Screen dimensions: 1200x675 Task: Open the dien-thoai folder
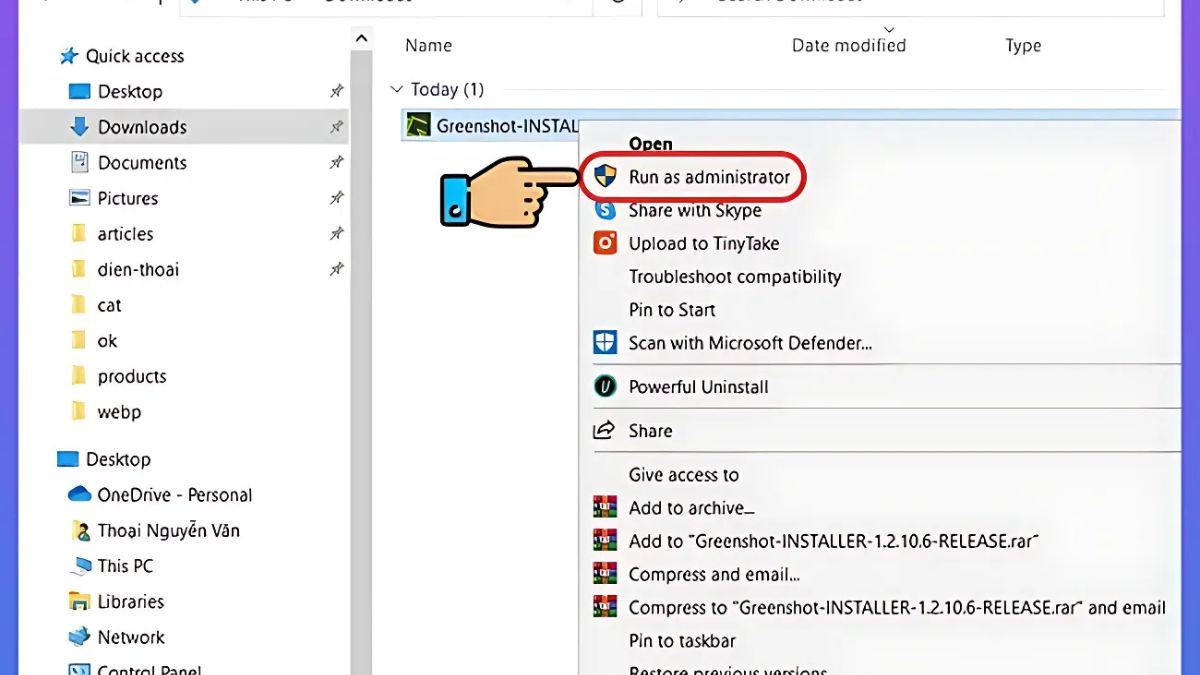138,269
